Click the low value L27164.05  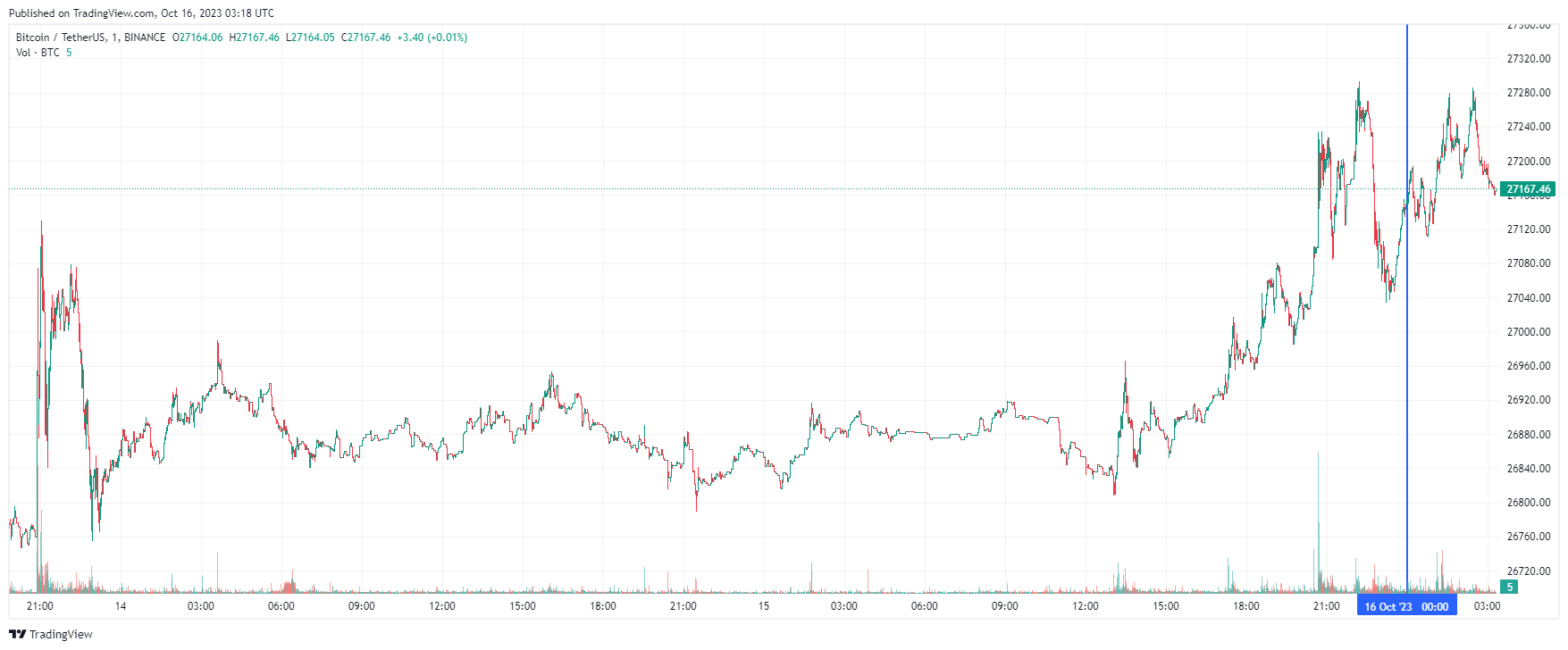pyautogui.click(x=310, y=37)
